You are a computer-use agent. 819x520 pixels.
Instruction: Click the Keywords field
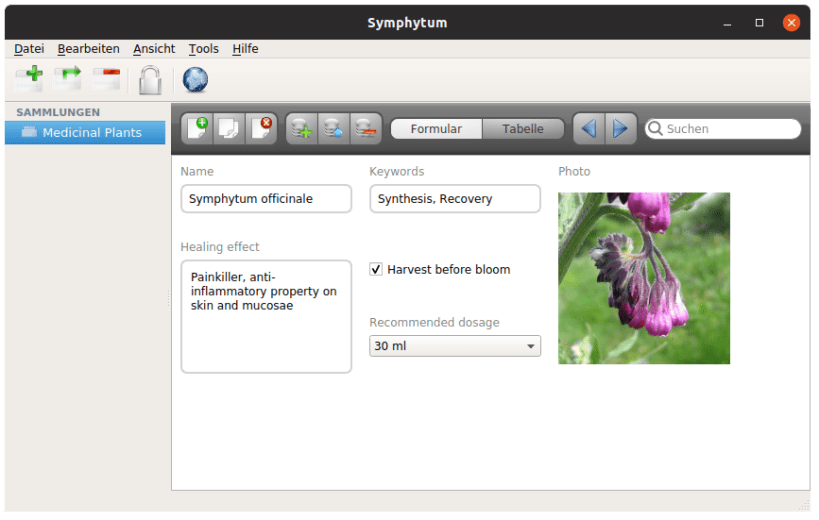[455, 199]
